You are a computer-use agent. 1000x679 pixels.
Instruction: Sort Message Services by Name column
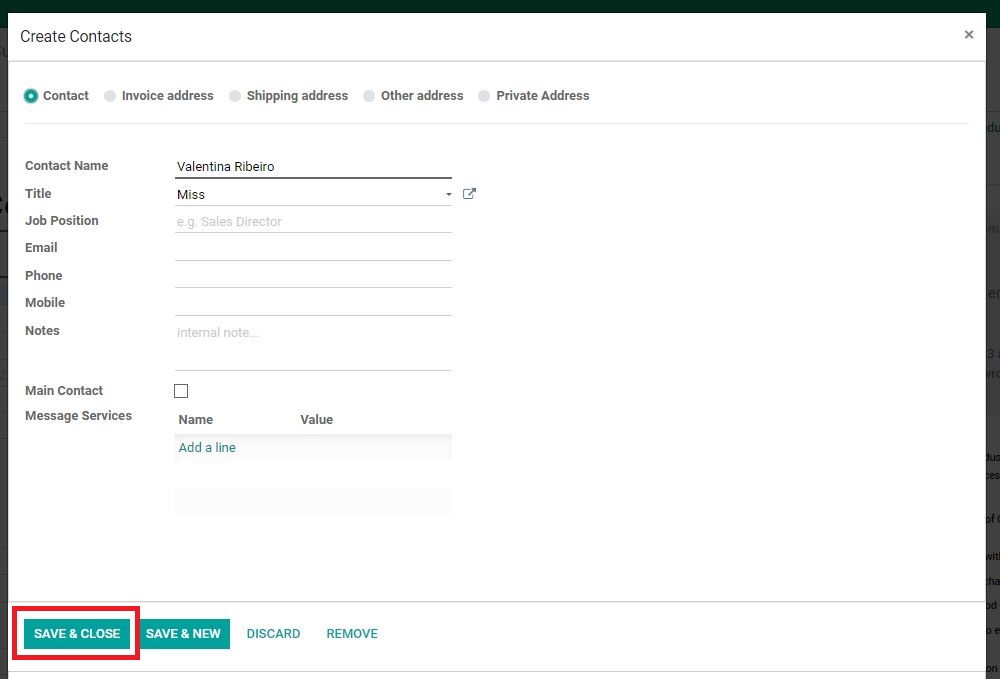coord(196,420)
